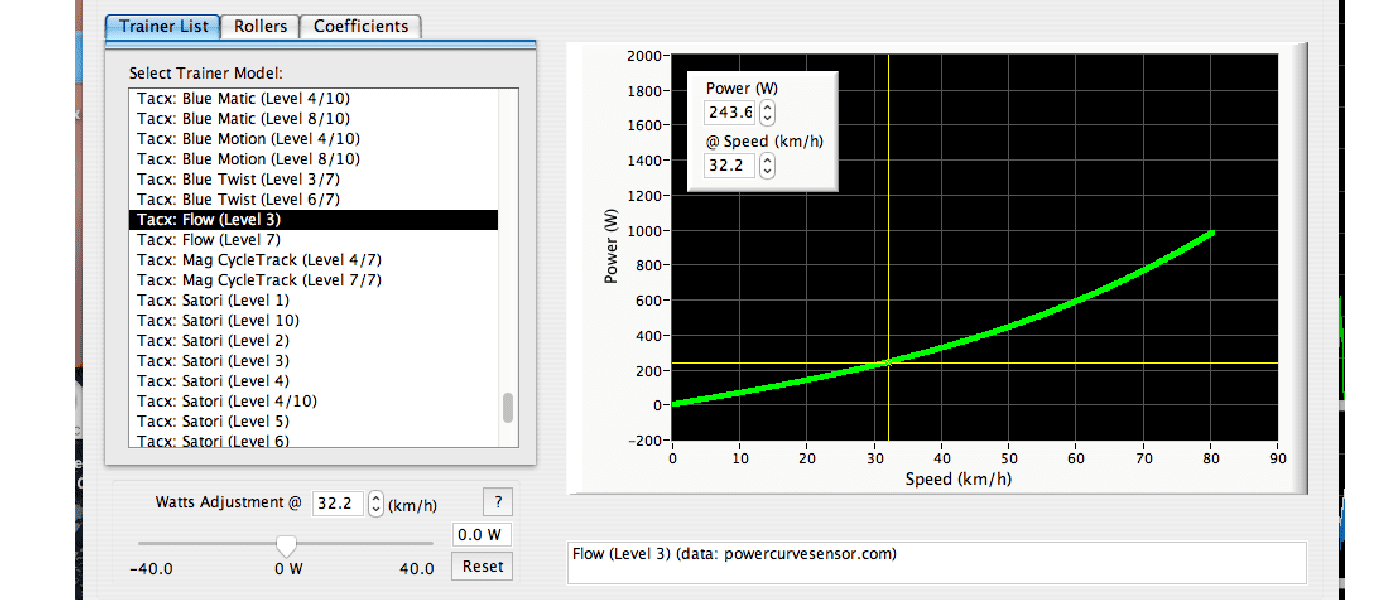The width and height of the screenshot is (1400, 600).
Task: Pick Tacx: Mag CycleTrack (Level 4/7)
Action: 259,260
